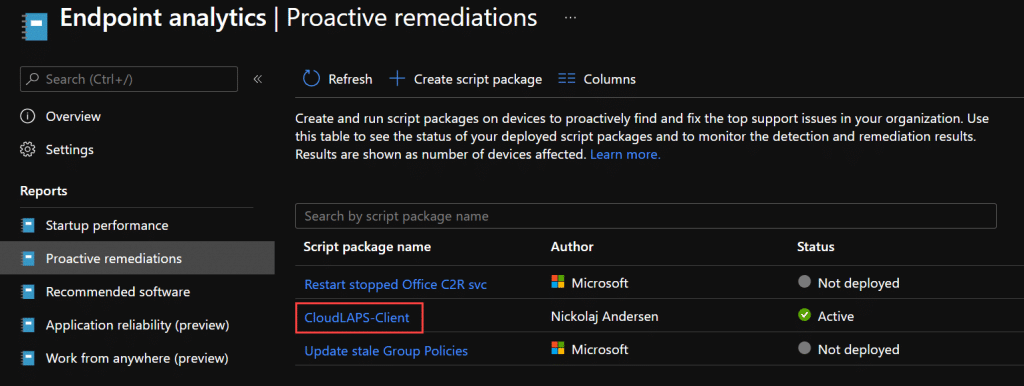Click the Search by script package name field
The height and width of the screenshot is (386, 1024).
coord(646,216)
